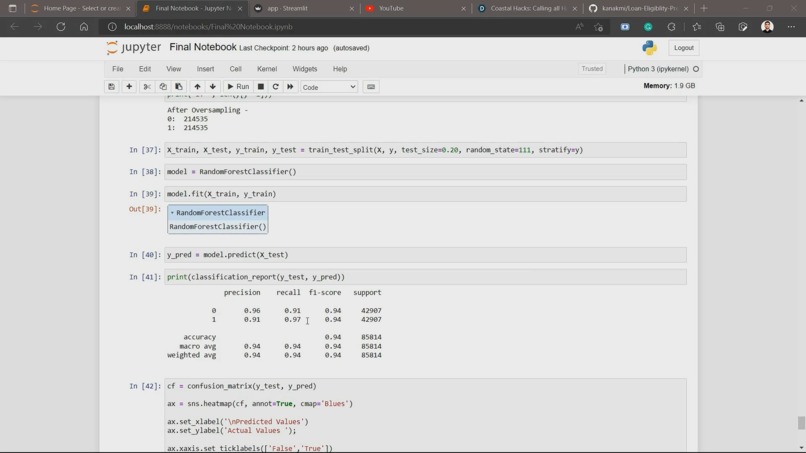The width and height of the screenshot is (806, 453).
Task: Run the selected cell
Action: [x=238, y=87]
